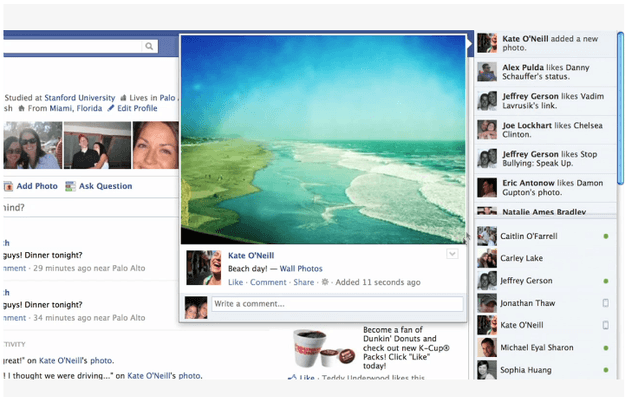Open Kate O'Neill link in the "reat!" activity line
The image size is (625, 401).
pos(63,361)
